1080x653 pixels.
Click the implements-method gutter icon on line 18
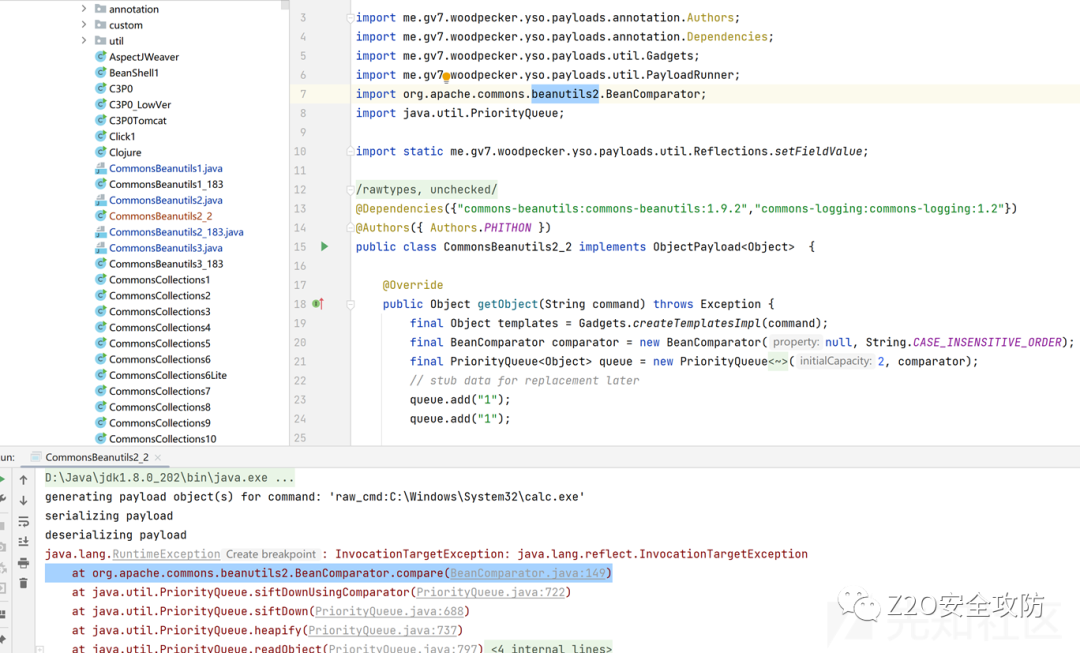tap(318, 304)
